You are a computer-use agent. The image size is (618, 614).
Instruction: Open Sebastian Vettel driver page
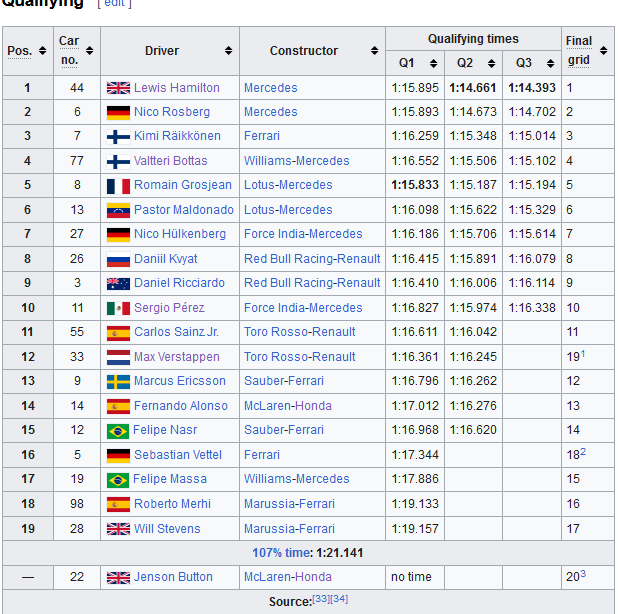pyautogui.click(x=178, y=455)
